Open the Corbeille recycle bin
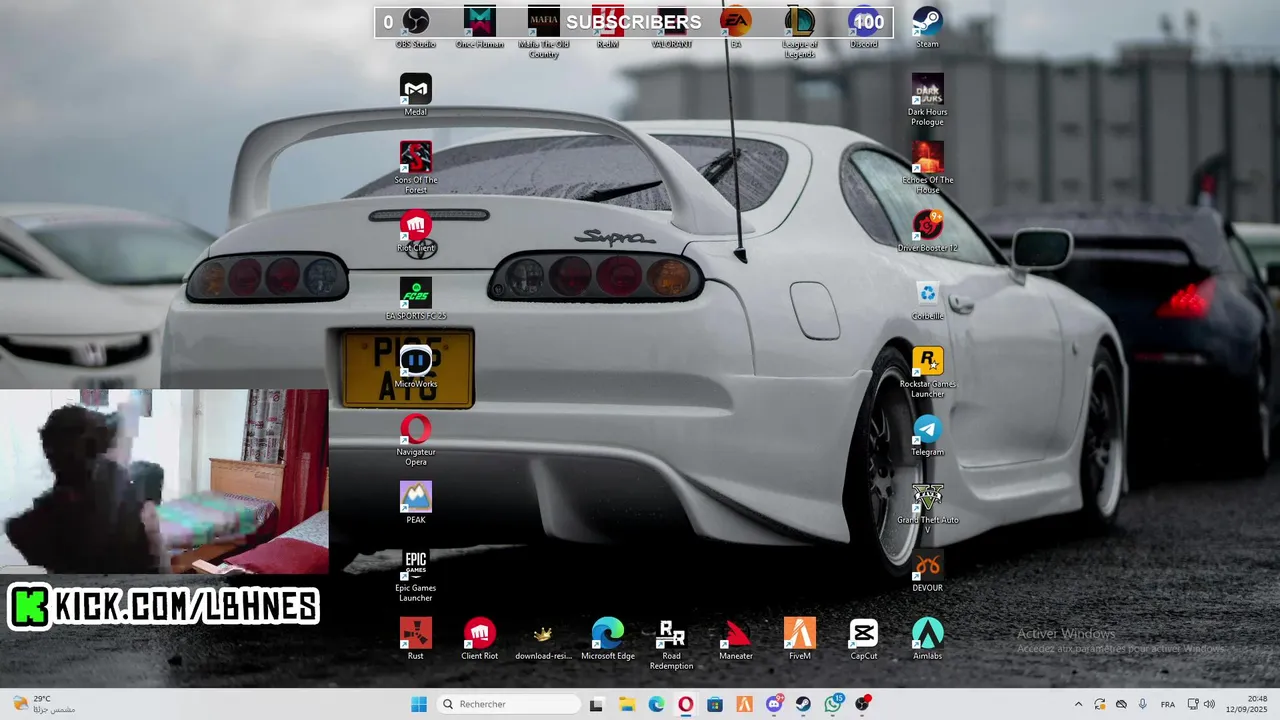 tap(928, 299)
